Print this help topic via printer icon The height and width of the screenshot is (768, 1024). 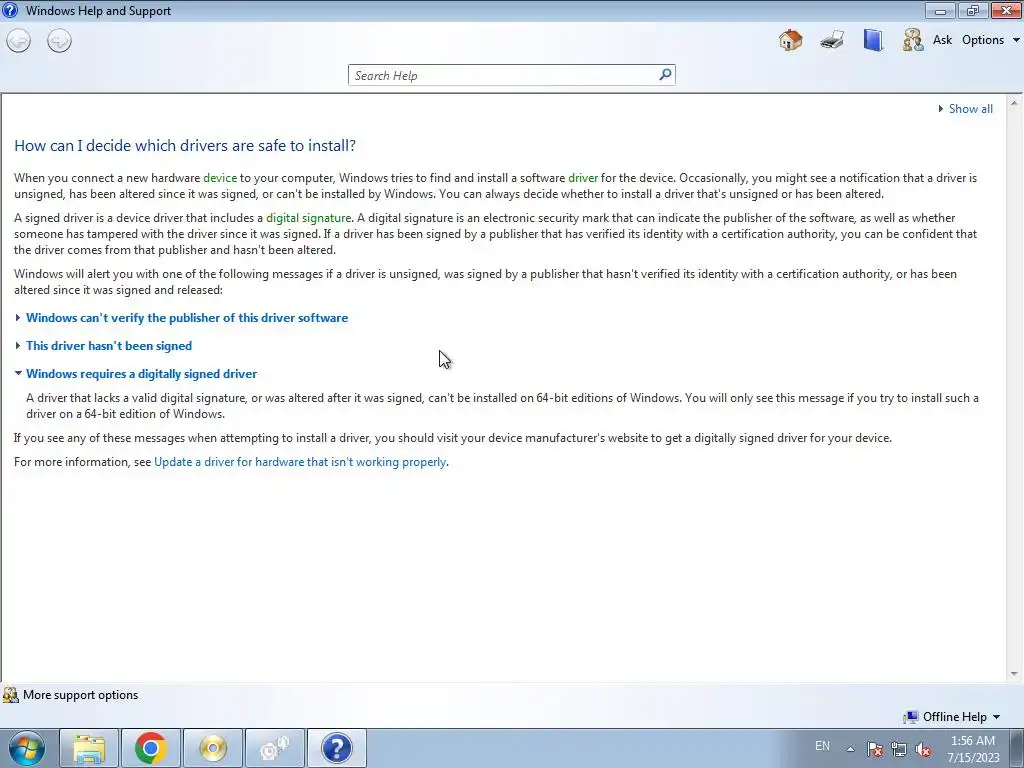pos(832,40)
